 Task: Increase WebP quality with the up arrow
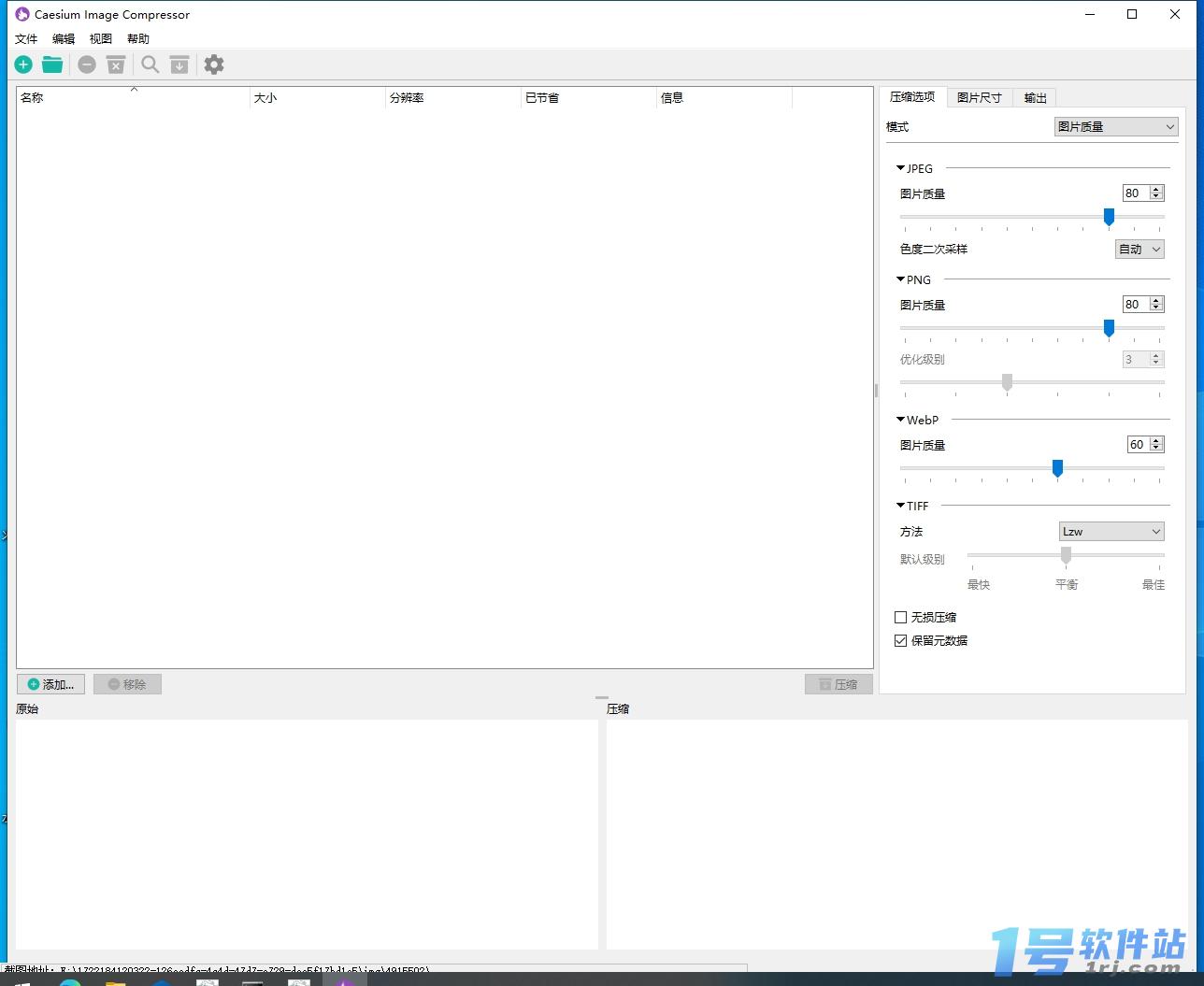click(x=1156, y=441)
